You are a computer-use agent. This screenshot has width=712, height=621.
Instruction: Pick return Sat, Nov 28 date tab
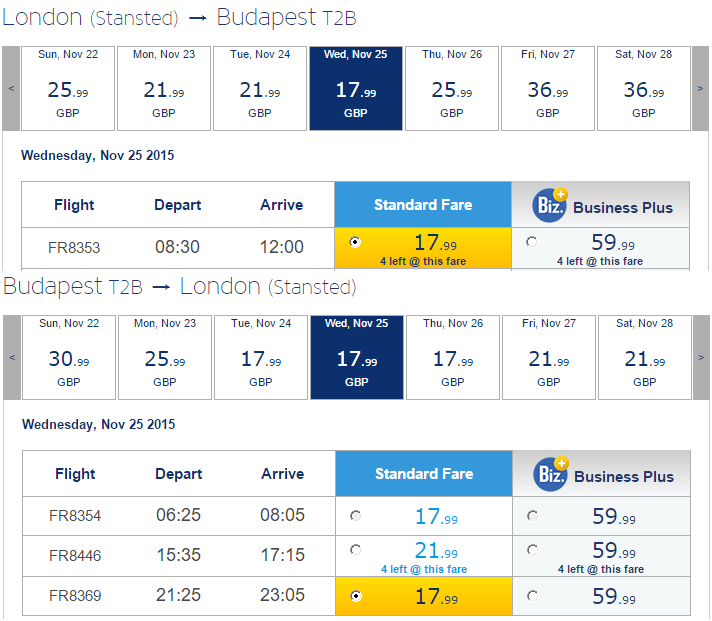click(x=645, y=357)
